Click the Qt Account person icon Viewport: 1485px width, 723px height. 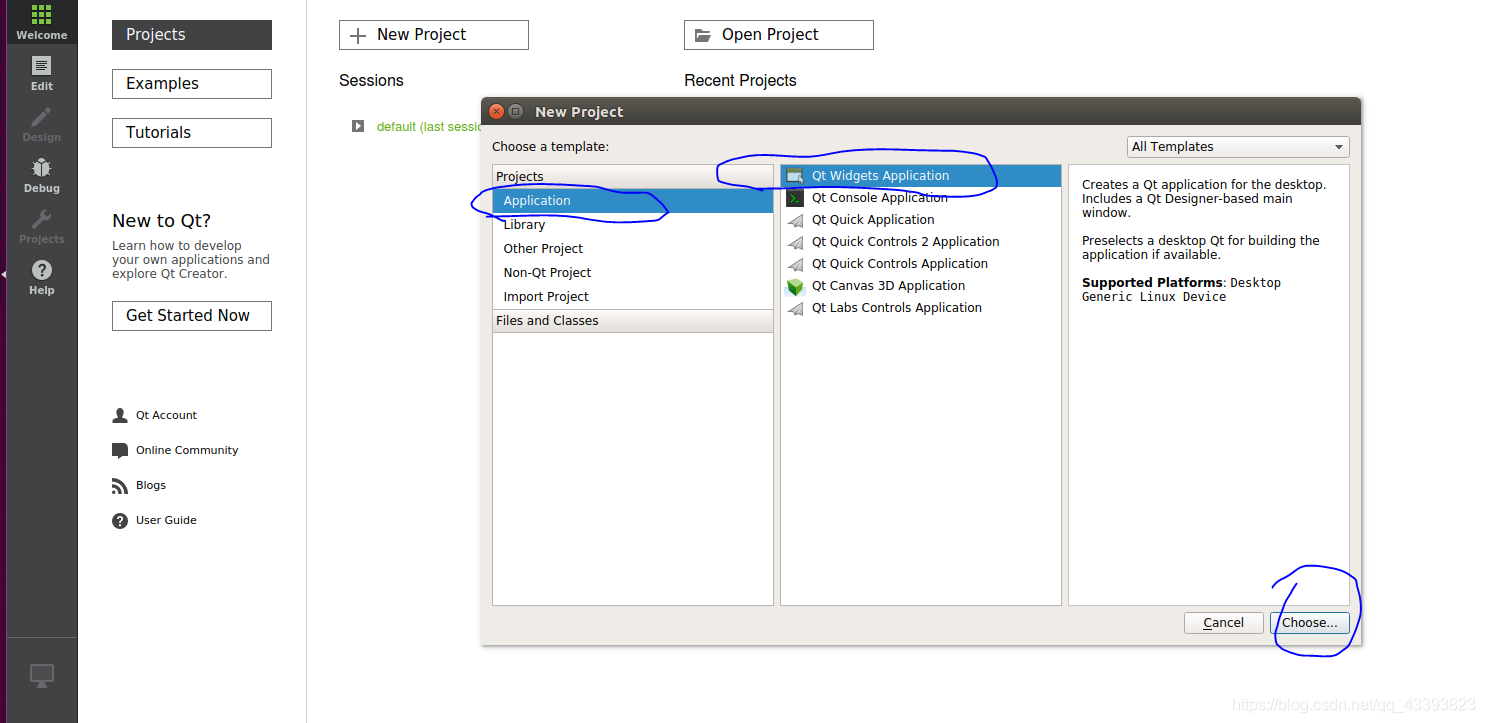point(120,415)
